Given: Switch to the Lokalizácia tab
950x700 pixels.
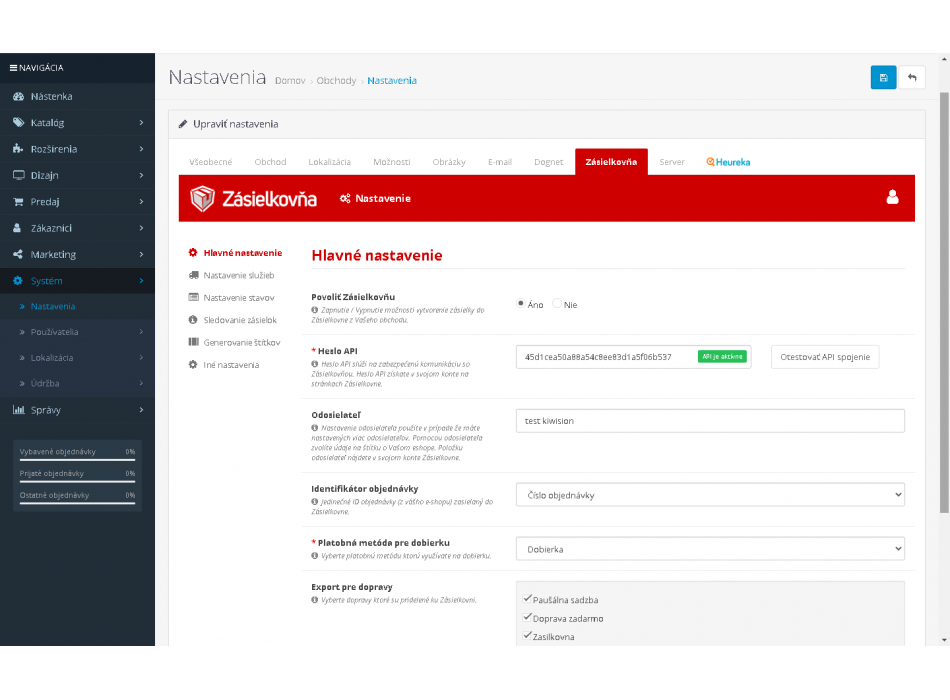Looking at the screenshot, I should [x=330, y=162].
